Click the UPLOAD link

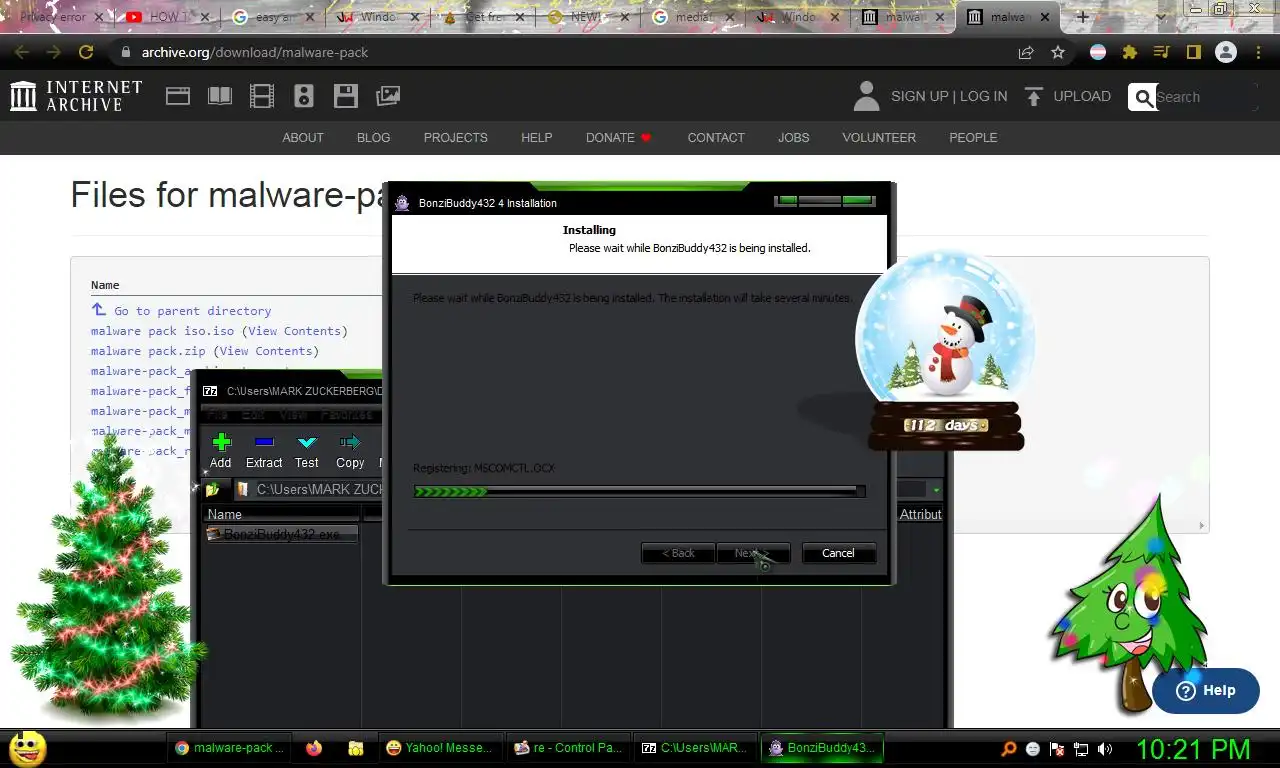click(x=1082, y=96)
